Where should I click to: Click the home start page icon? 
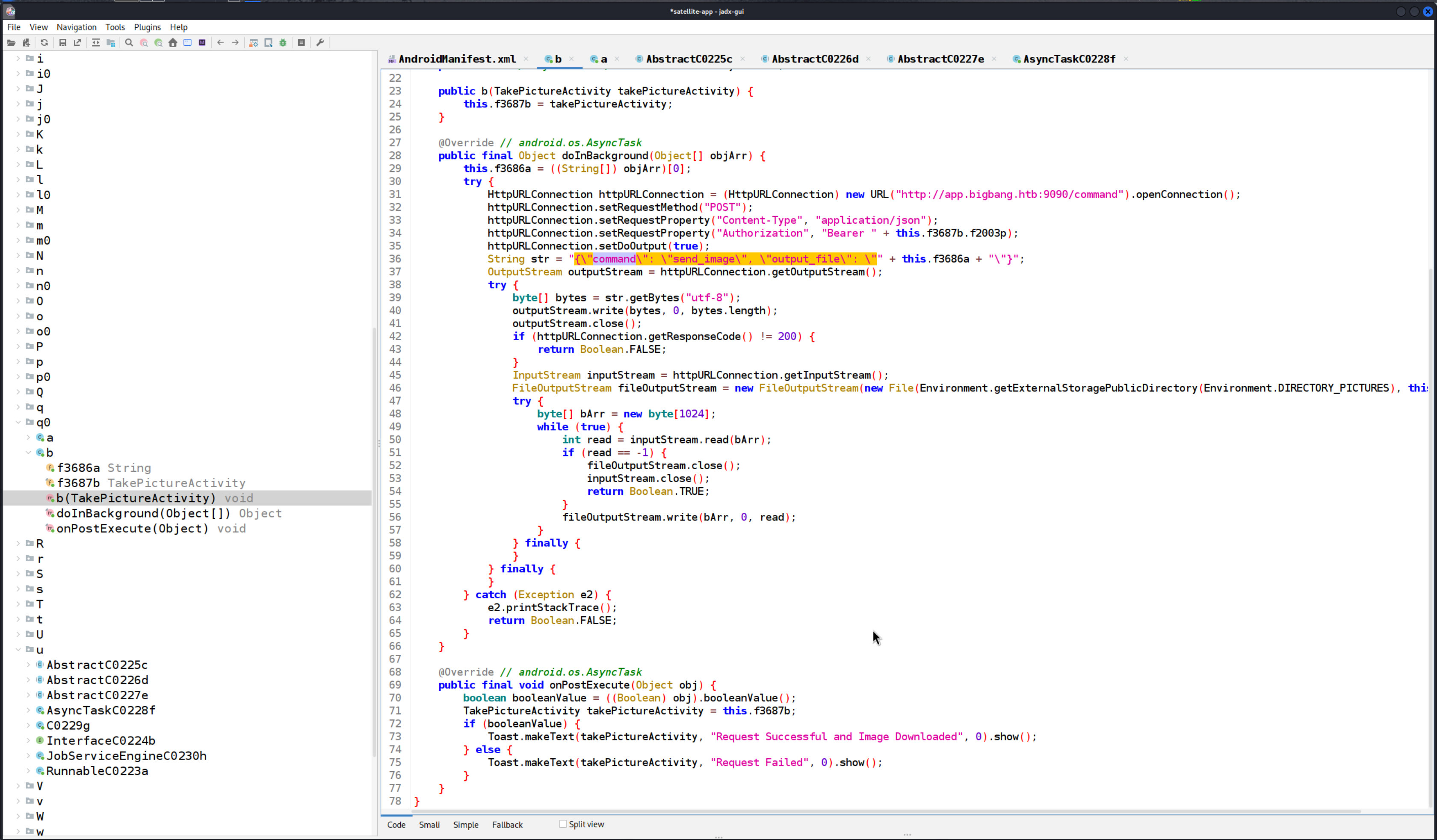(x=173, y=43)
